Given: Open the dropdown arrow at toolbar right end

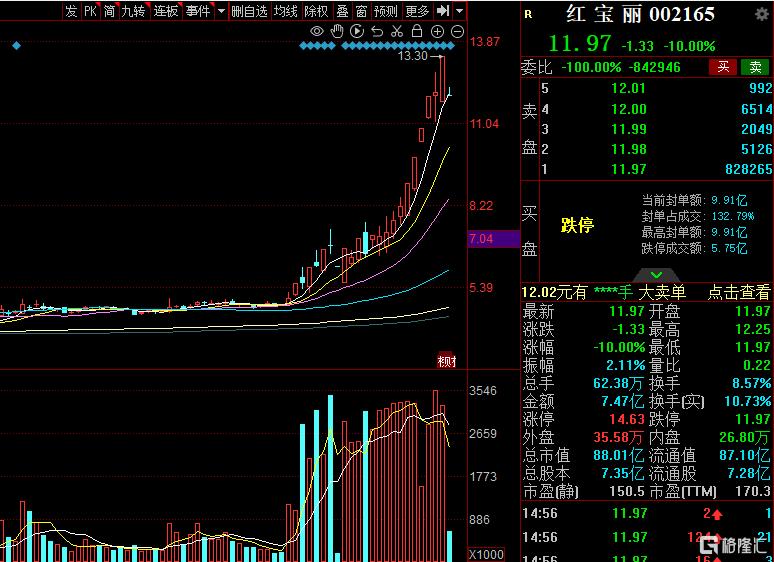Looking at the screenshot, I should tap(460, 11).
